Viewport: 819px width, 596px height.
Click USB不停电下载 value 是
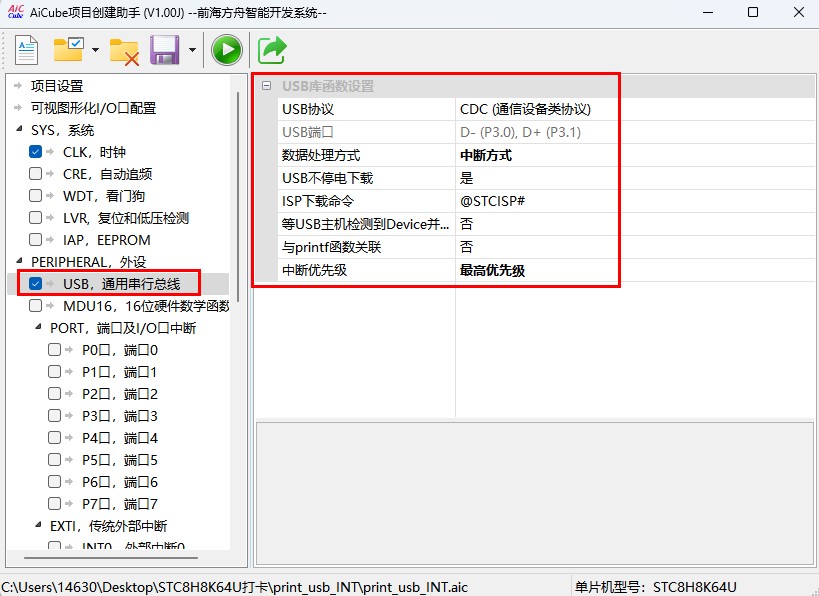click(x=635, y=178)
